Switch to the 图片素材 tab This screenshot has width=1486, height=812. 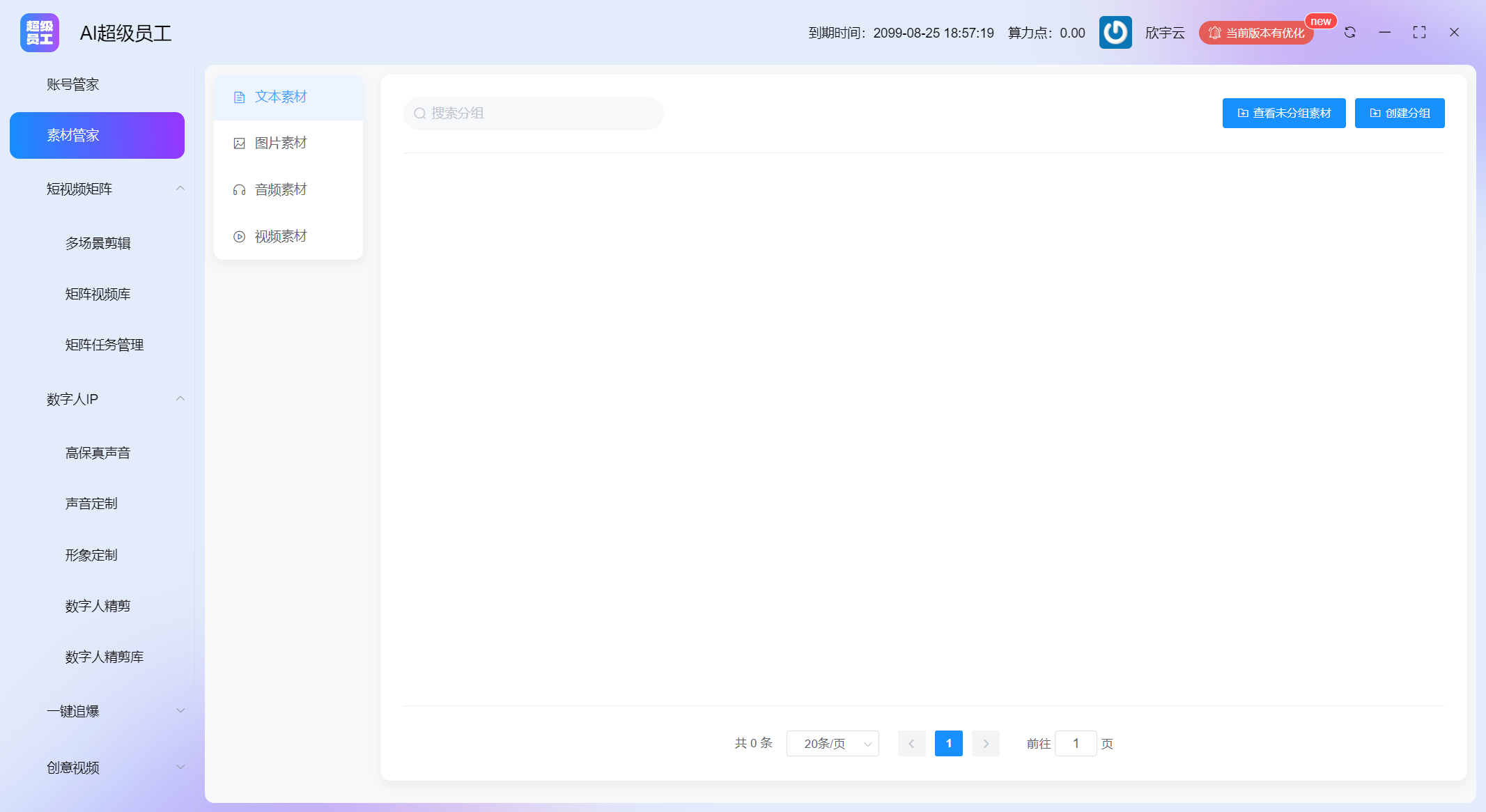(288, 143)
